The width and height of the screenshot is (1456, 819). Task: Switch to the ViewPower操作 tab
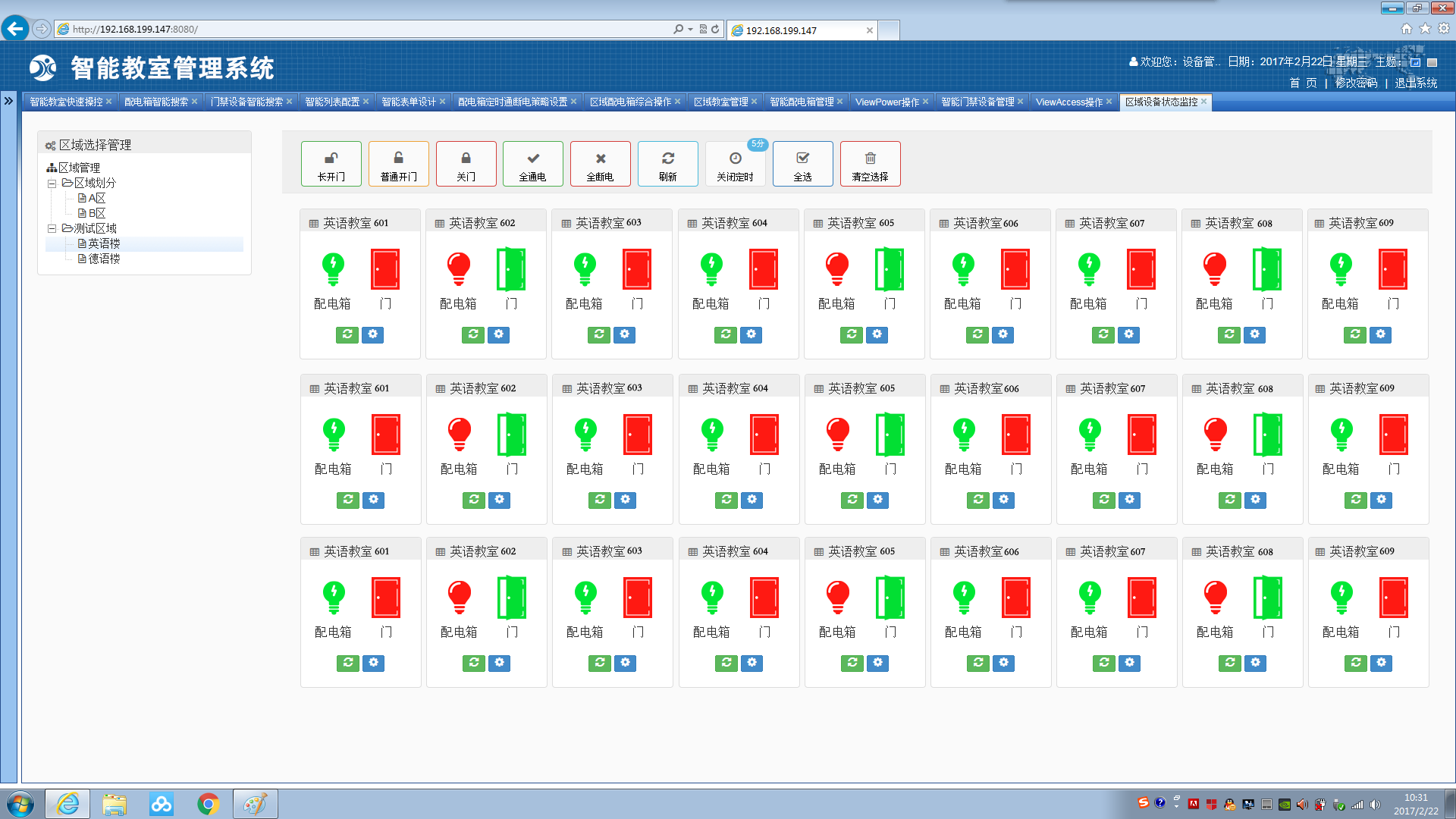(886, 102)
